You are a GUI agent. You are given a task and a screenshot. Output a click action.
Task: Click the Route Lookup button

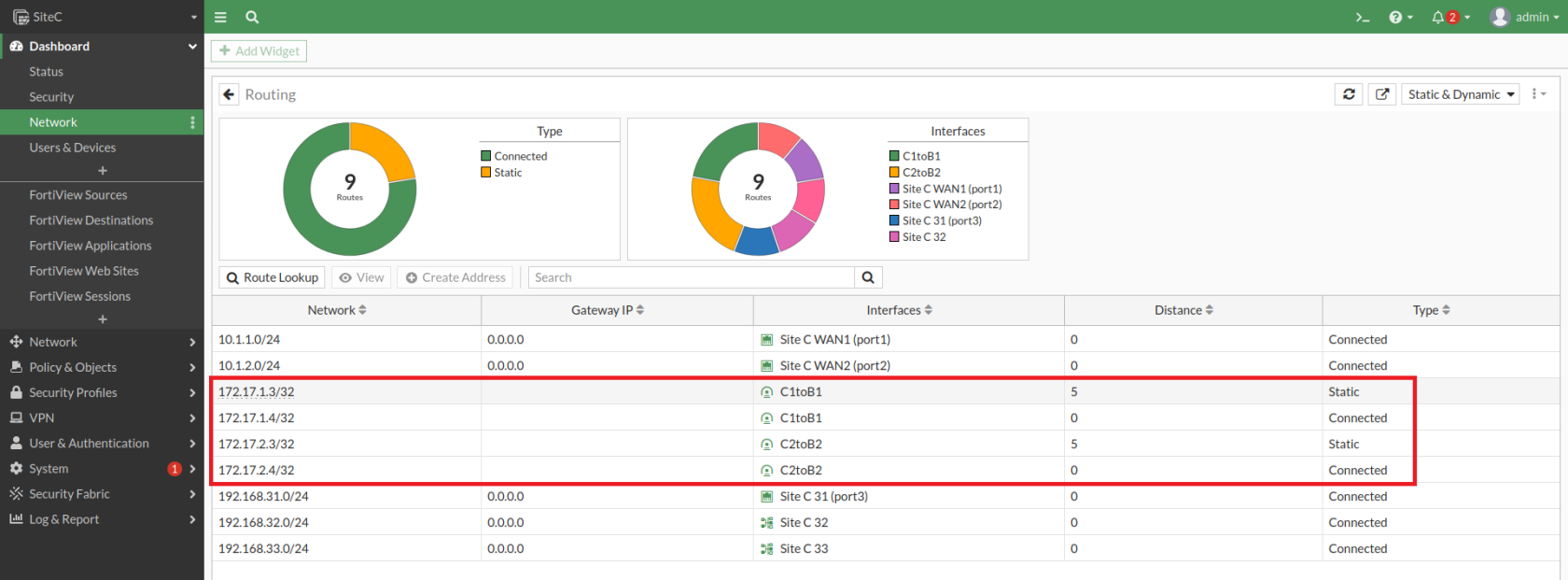tap(273, 277)
